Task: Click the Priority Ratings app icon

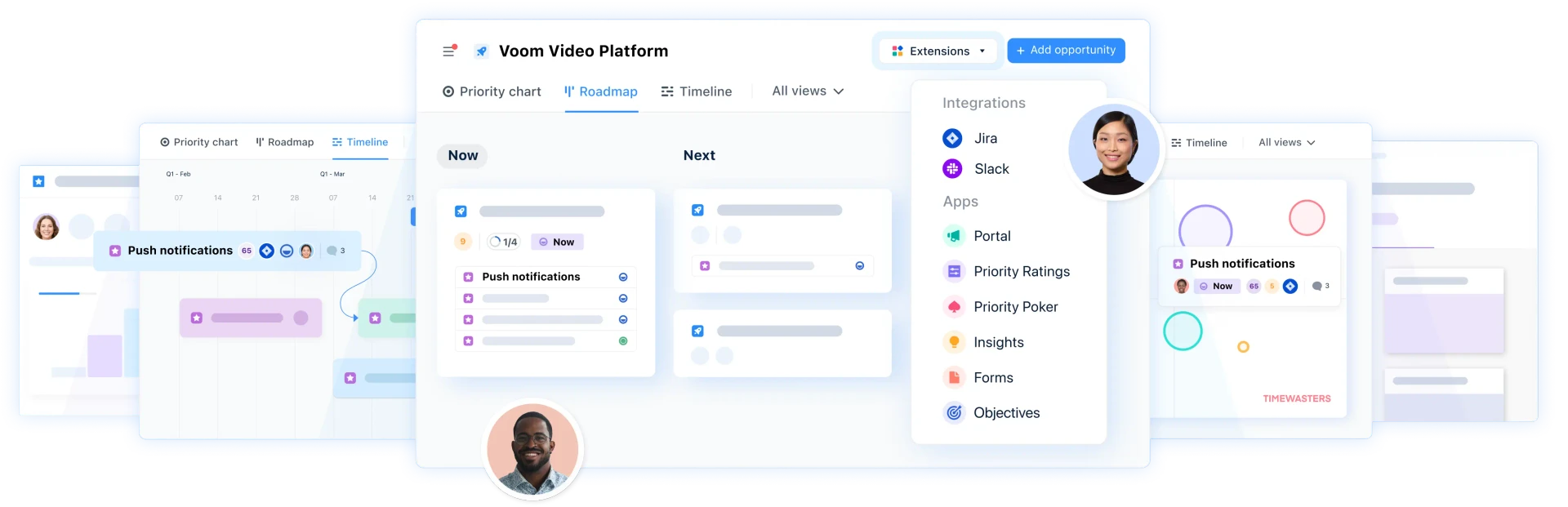Action: 953,271
